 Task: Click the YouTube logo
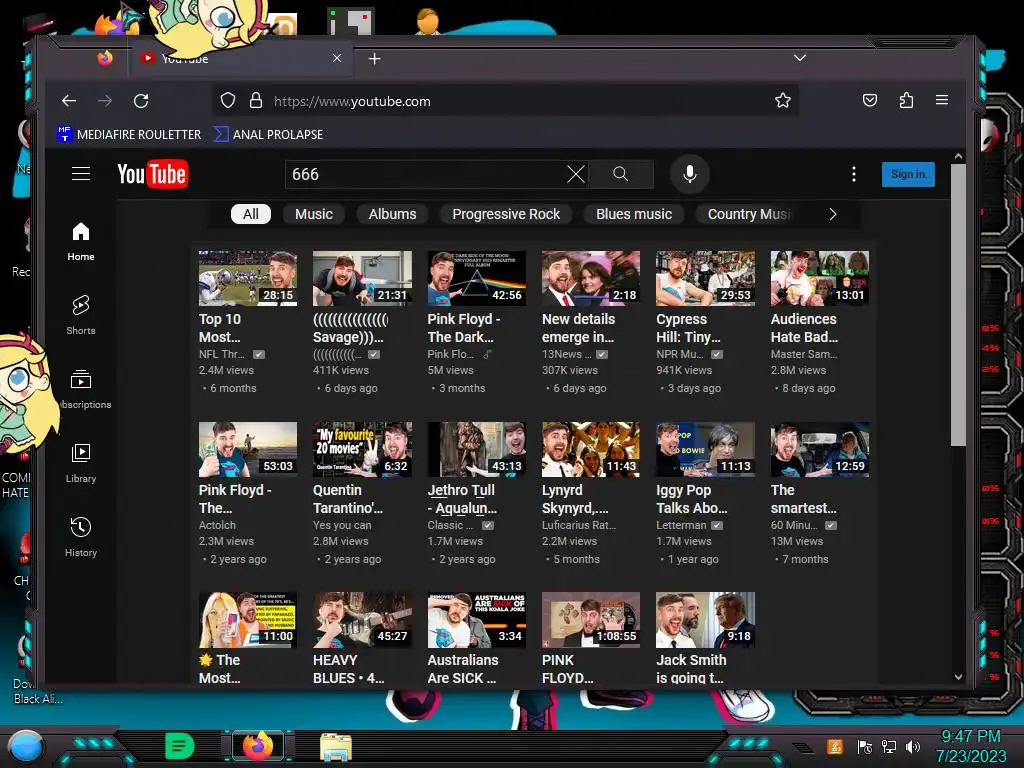[152, 174]
